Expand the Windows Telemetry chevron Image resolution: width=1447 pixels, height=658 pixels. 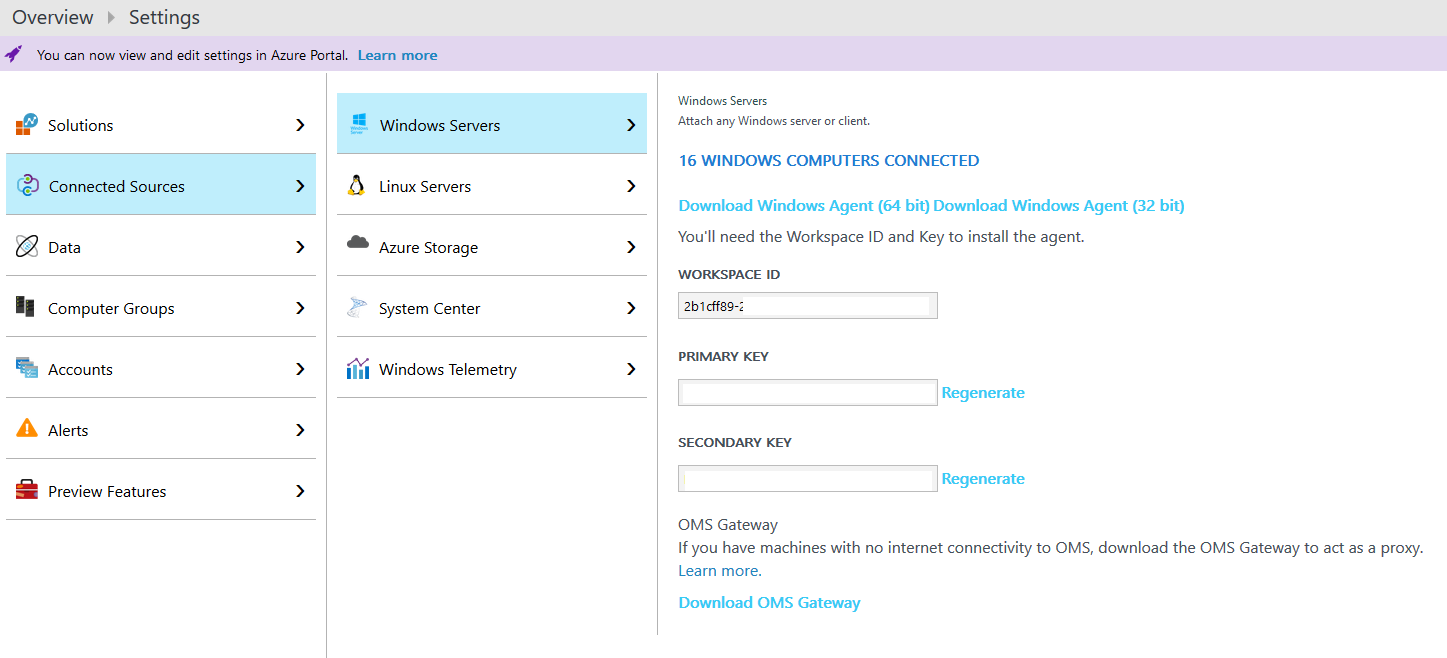pos(631,369)
